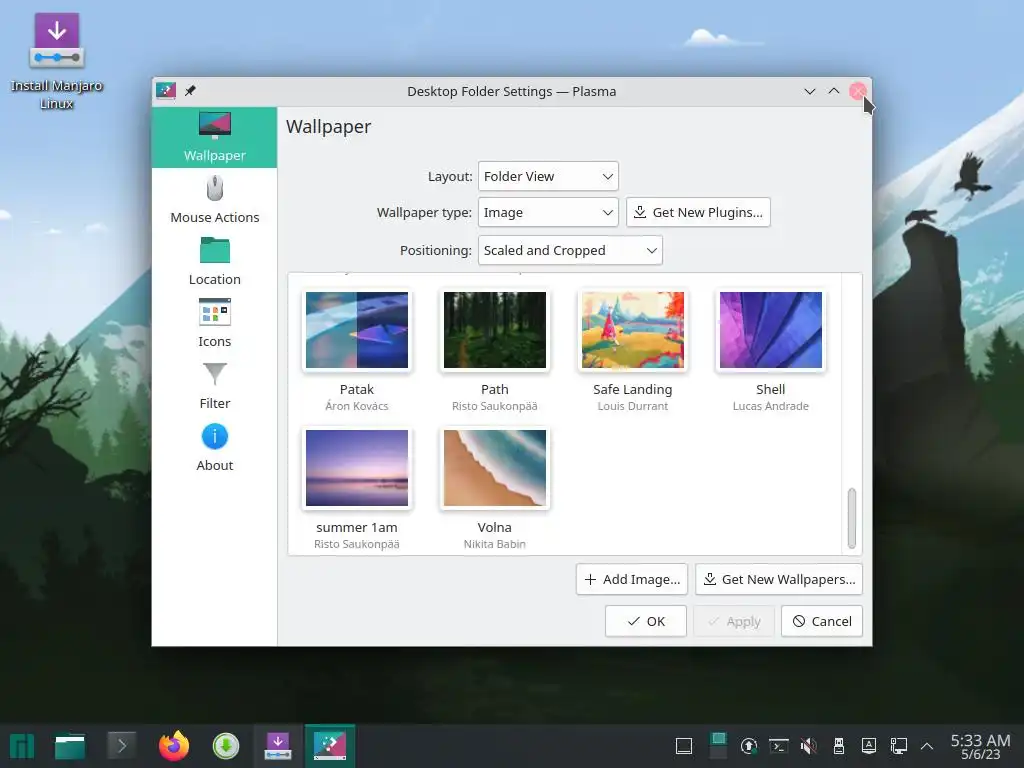Viewport: 1024px width, 768px height.
Task: Expand hidden system tray icons arrow
Action: coord(927,746)
